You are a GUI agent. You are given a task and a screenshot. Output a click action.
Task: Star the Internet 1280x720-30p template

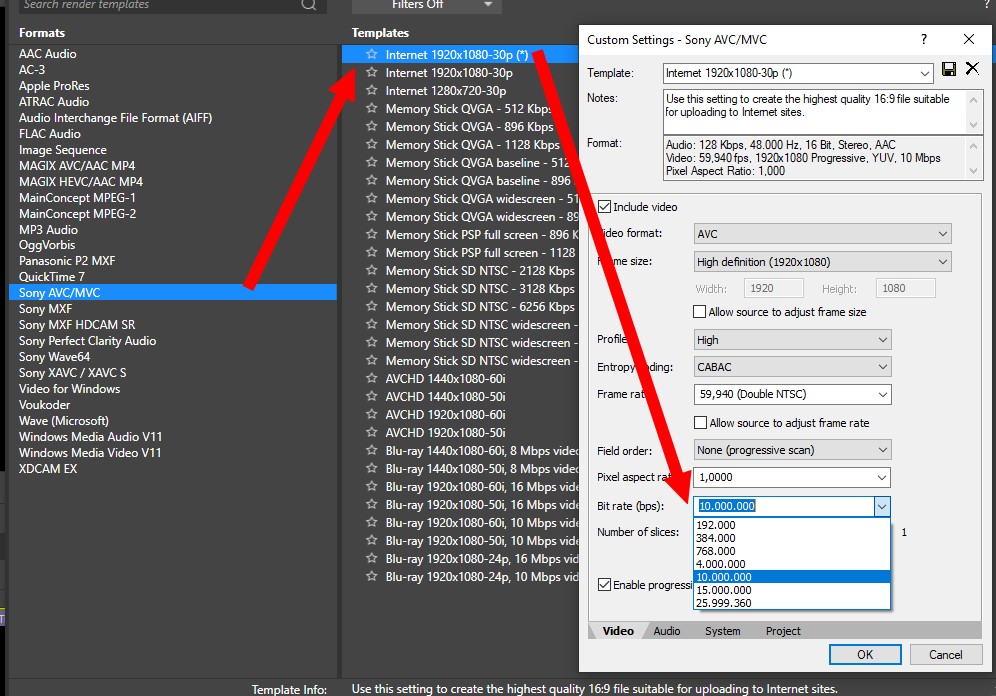[372, 91]
